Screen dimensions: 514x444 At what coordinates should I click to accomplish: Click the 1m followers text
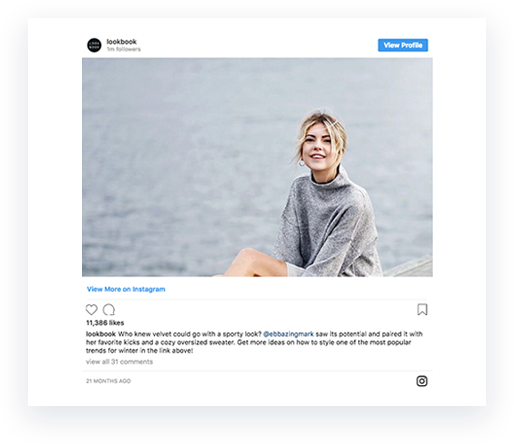[x=124, y=49]
